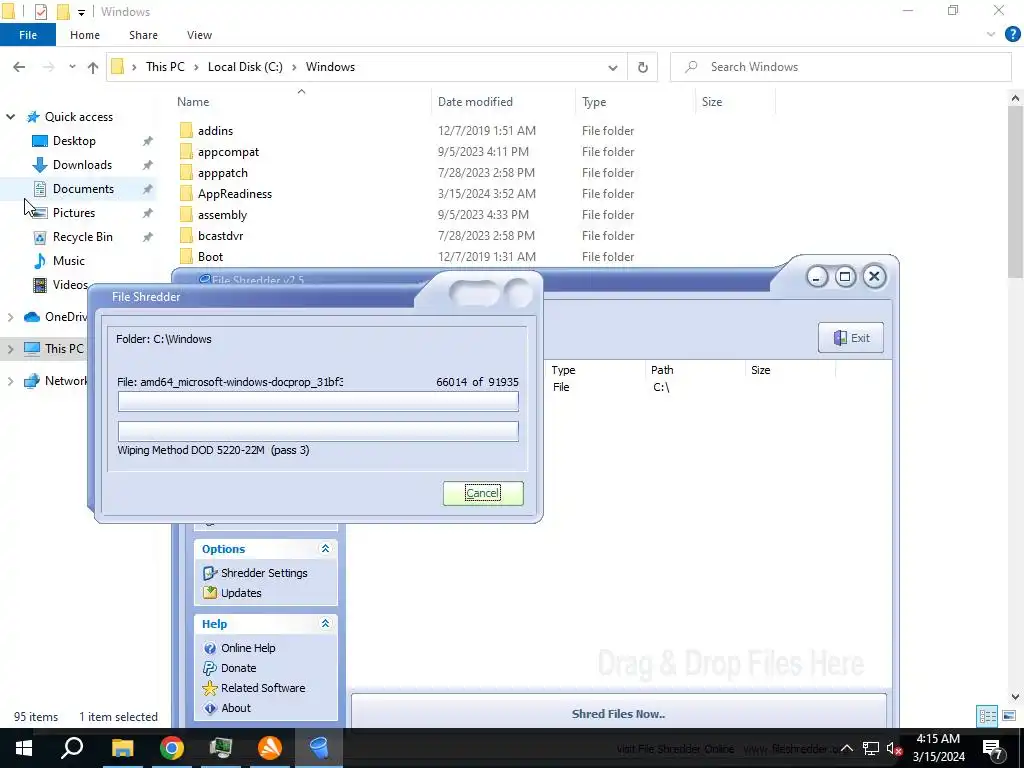
Task: Sort by the Name column header
Action: point(193,102)
